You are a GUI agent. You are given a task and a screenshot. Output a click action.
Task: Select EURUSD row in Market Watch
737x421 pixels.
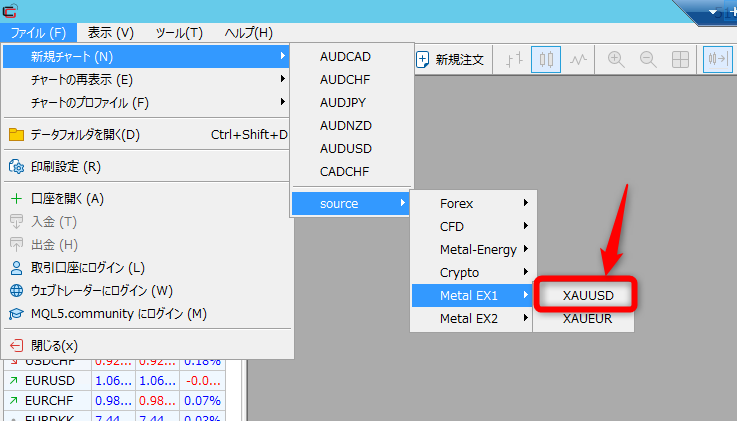[x=114, y=381]
